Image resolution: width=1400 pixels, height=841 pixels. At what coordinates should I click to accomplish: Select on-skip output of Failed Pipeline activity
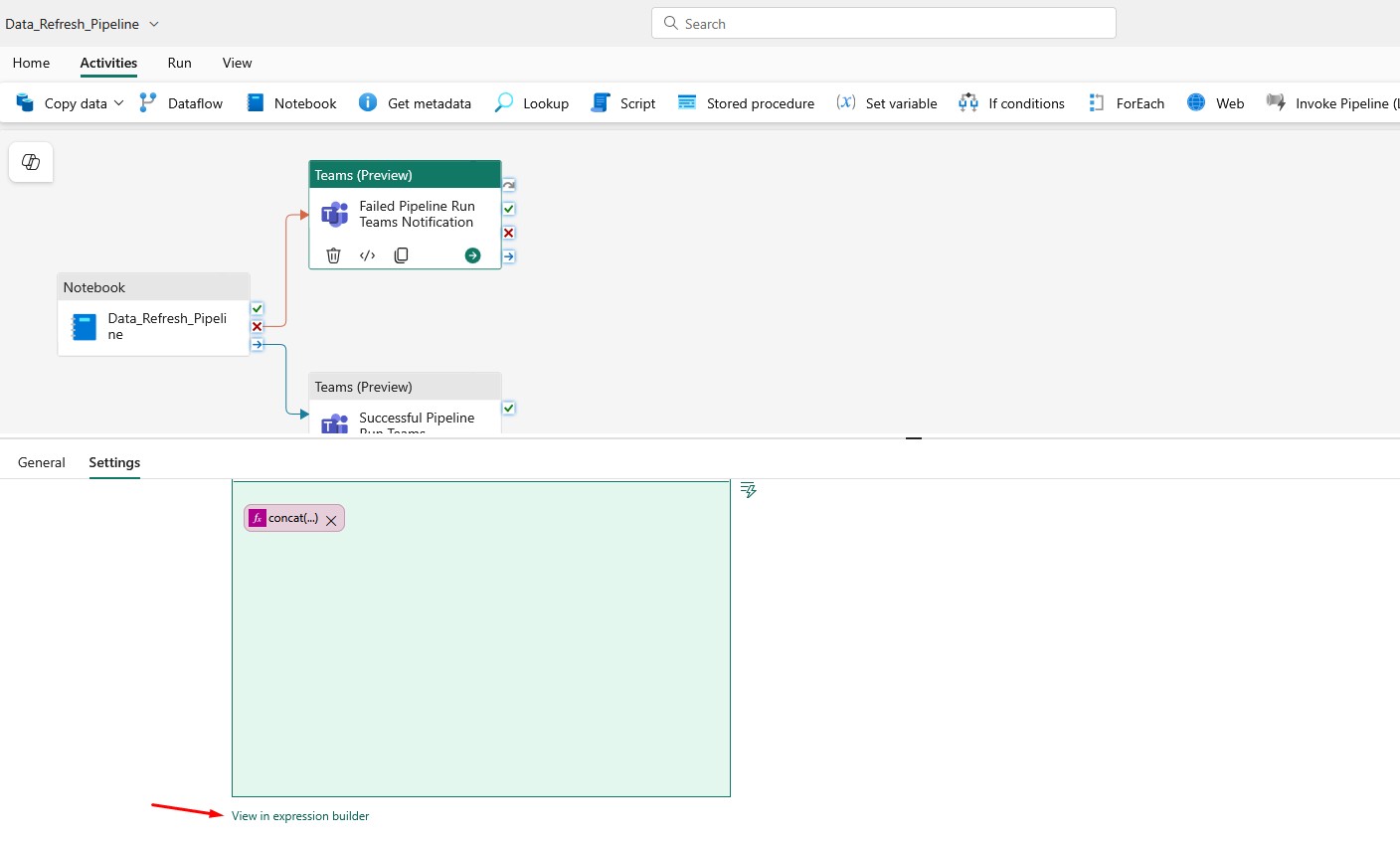(x=508, y=185)
